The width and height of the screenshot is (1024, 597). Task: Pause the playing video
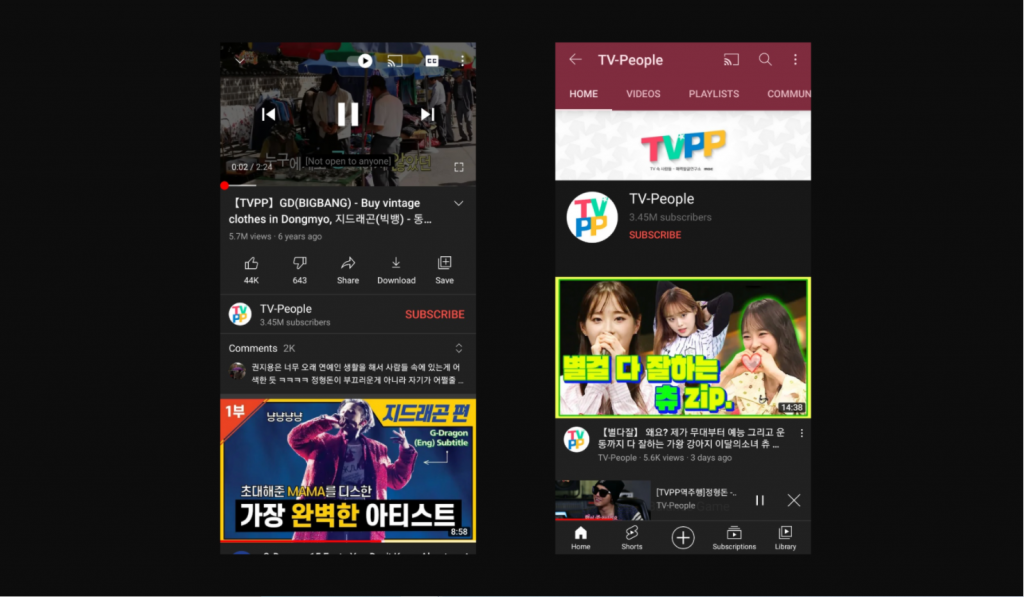tap(347, 114)
